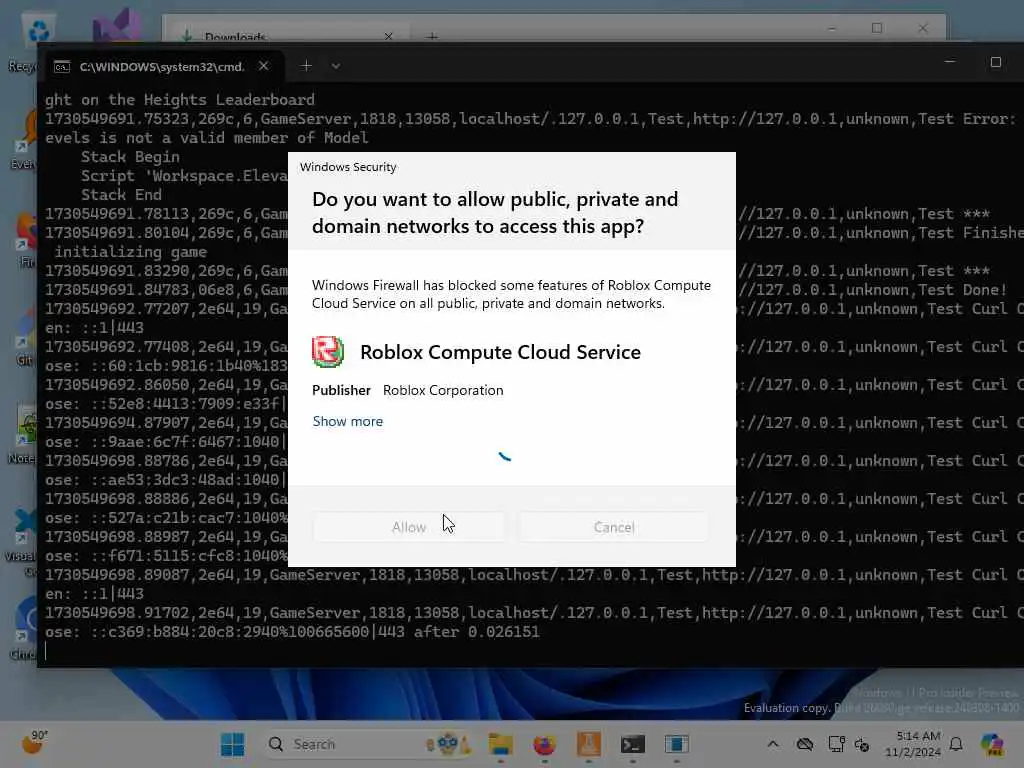
Task: Click the muted volume tray icon
Action: pos(862,744)
